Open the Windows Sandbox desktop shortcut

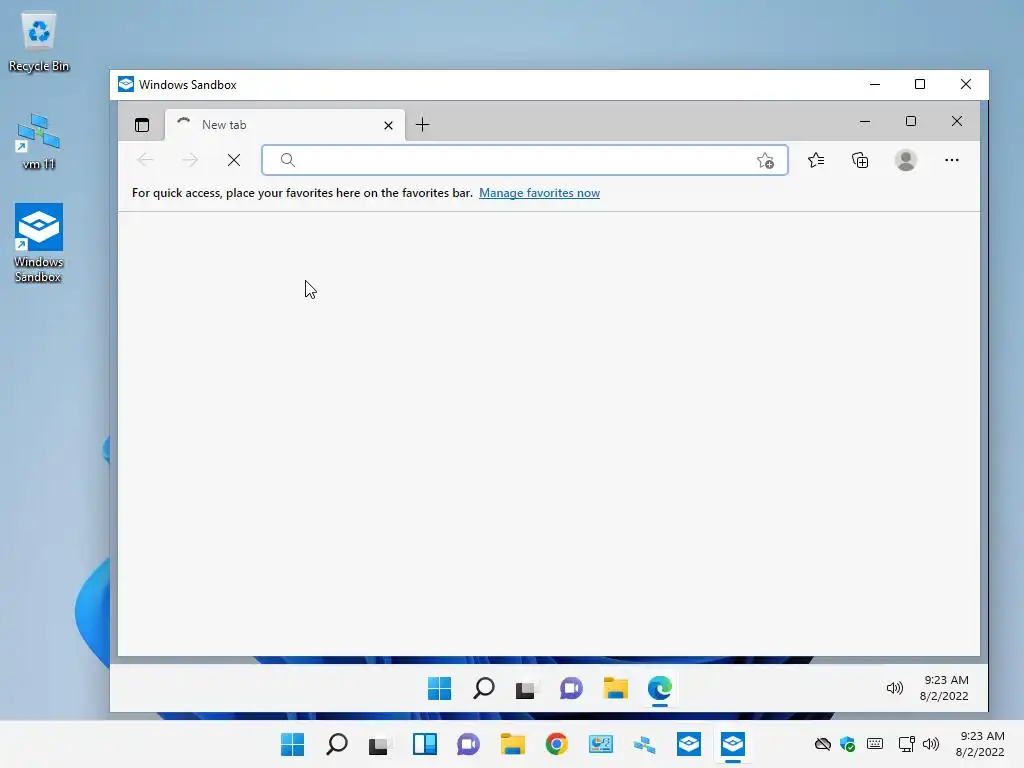(39, 242)
